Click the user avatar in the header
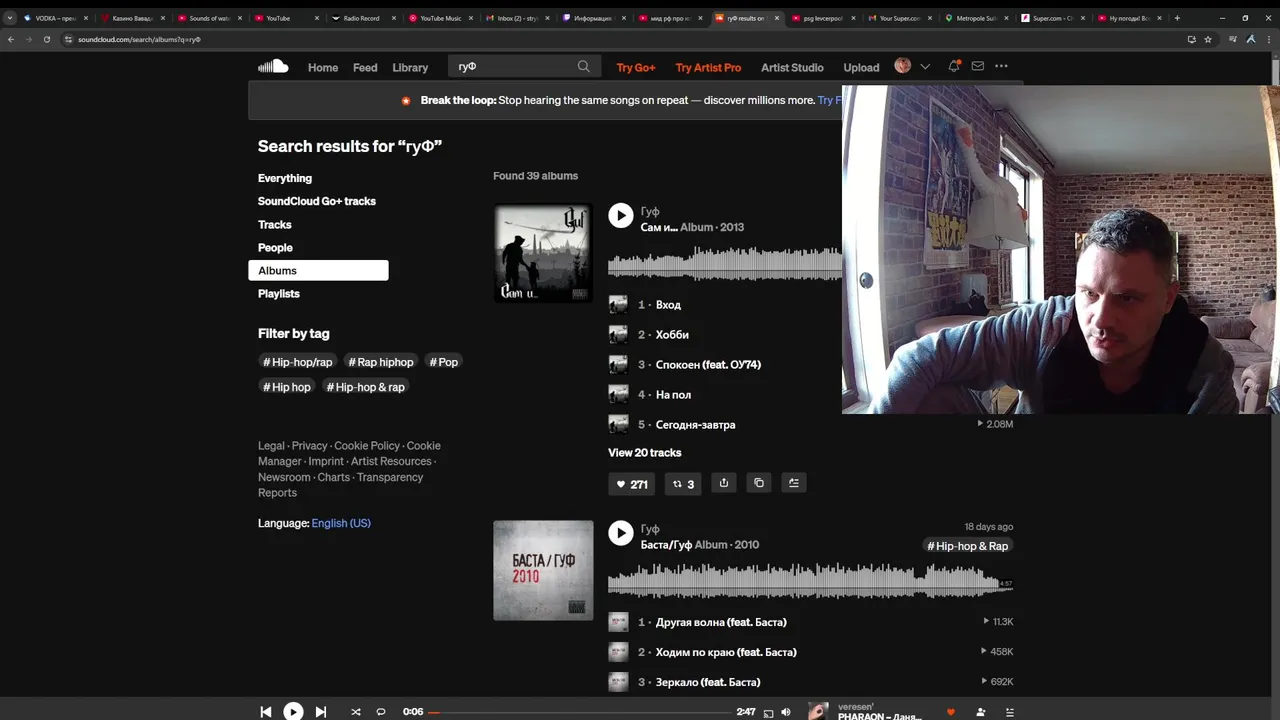1280x720 pixels. click(903, 66)
